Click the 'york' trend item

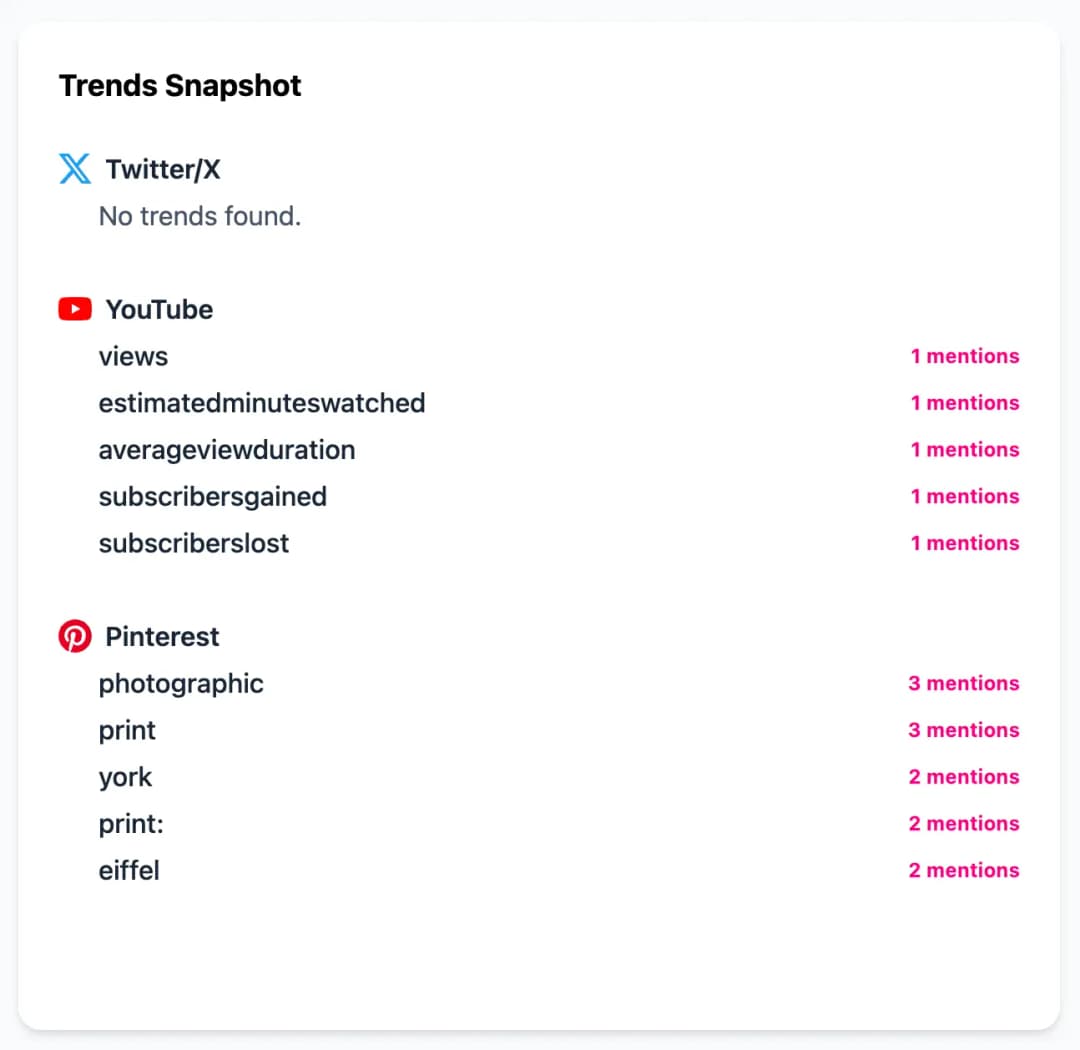125,777
